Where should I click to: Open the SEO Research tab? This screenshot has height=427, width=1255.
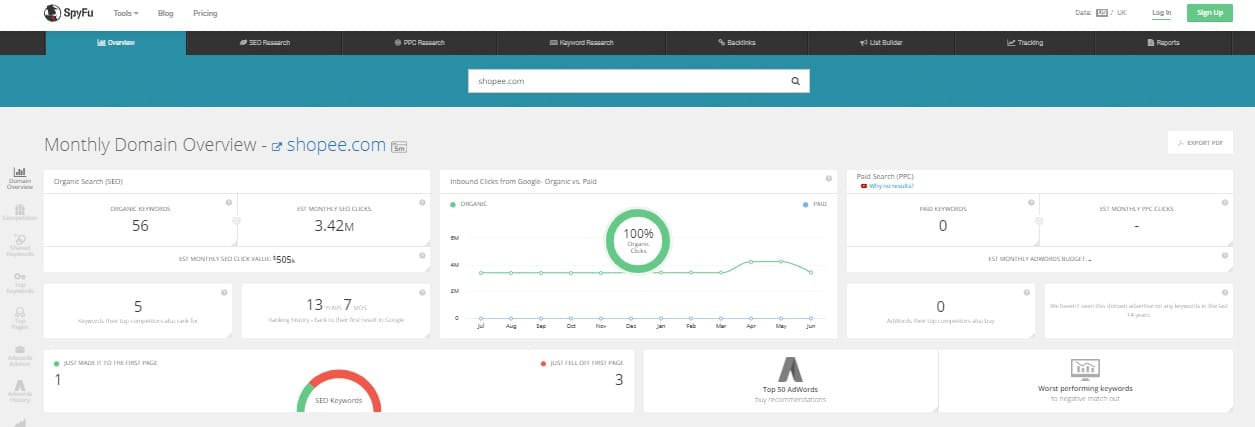(x=264, y=43)
